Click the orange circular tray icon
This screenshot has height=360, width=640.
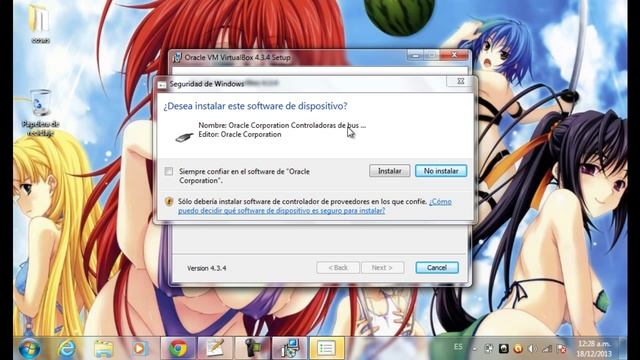click(518, 349)
